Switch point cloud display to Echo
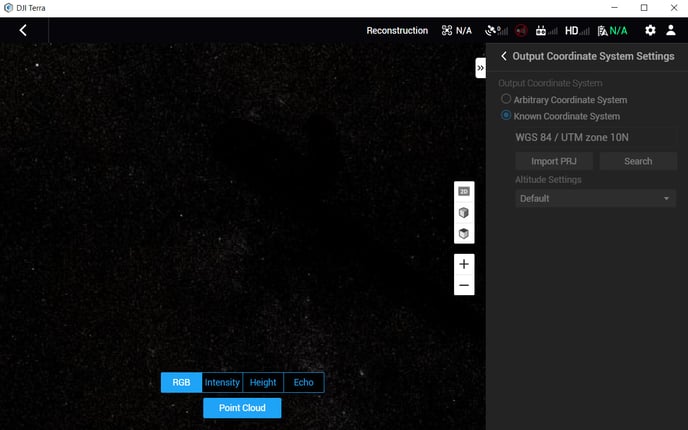This screenshot has height=430, width=688. point(304,382)
